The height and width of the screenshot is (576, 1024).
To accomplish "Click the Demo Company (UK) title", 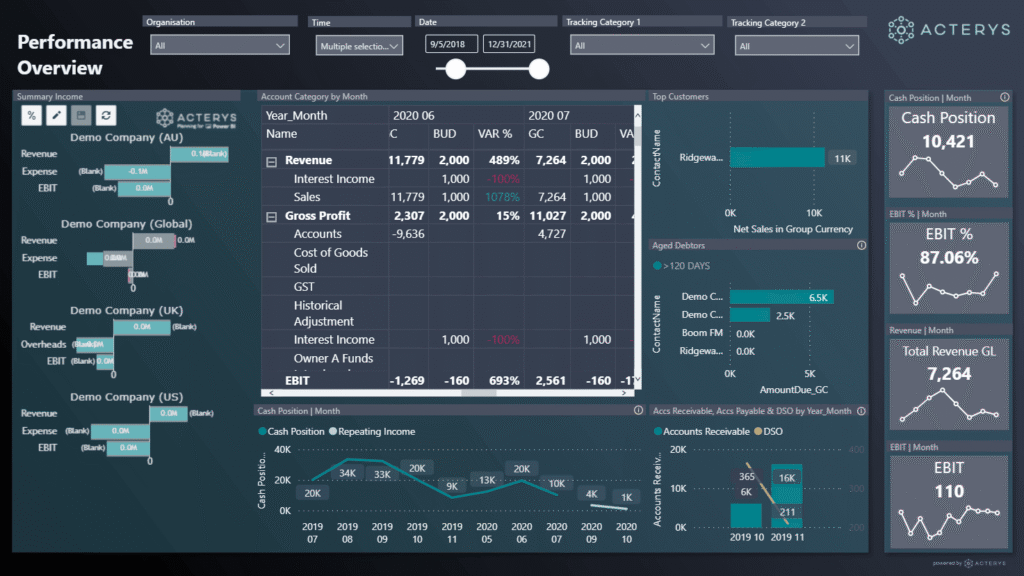I will click(x=127, y=310).
